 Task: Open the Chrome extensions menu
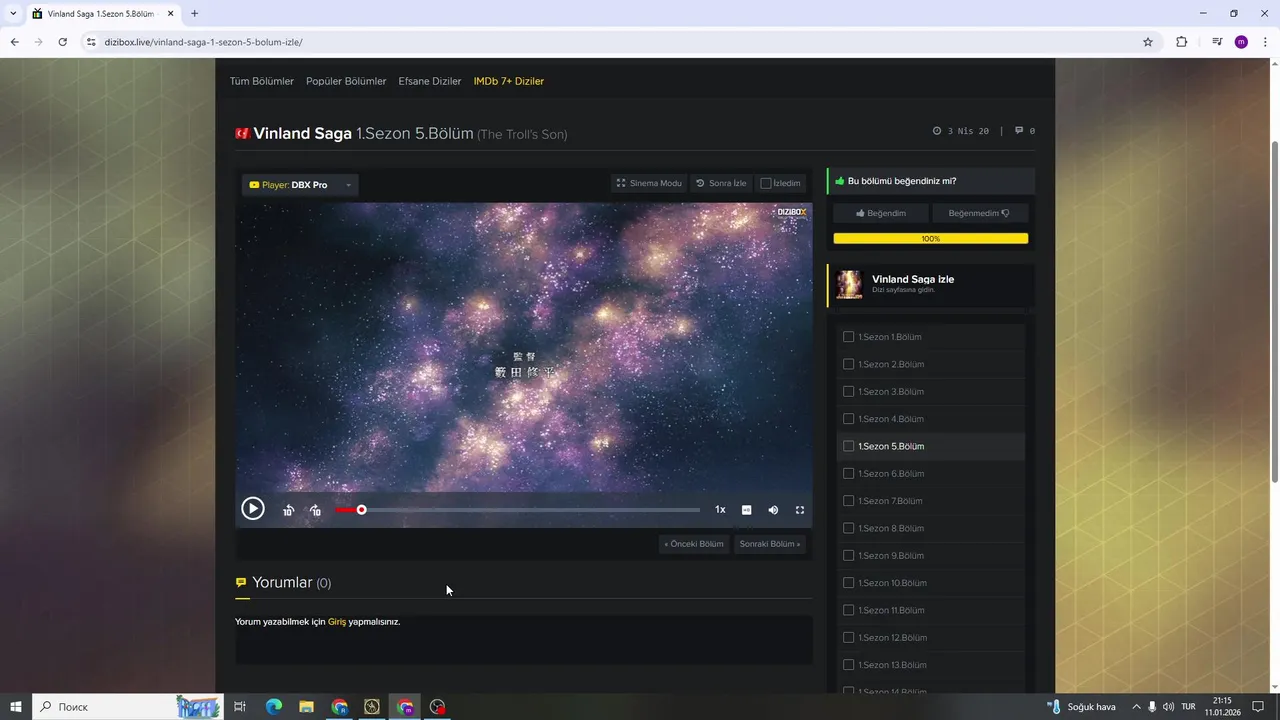click(1181, 42)
